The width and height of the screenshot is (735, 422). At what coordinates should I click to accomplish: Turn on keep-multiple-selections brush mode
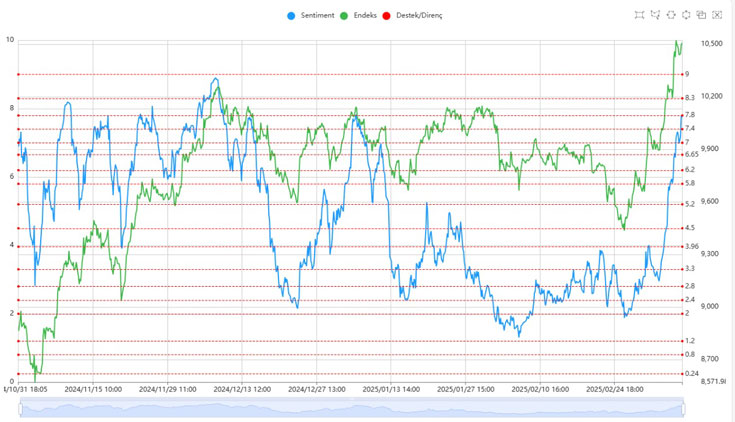point(701,15)
